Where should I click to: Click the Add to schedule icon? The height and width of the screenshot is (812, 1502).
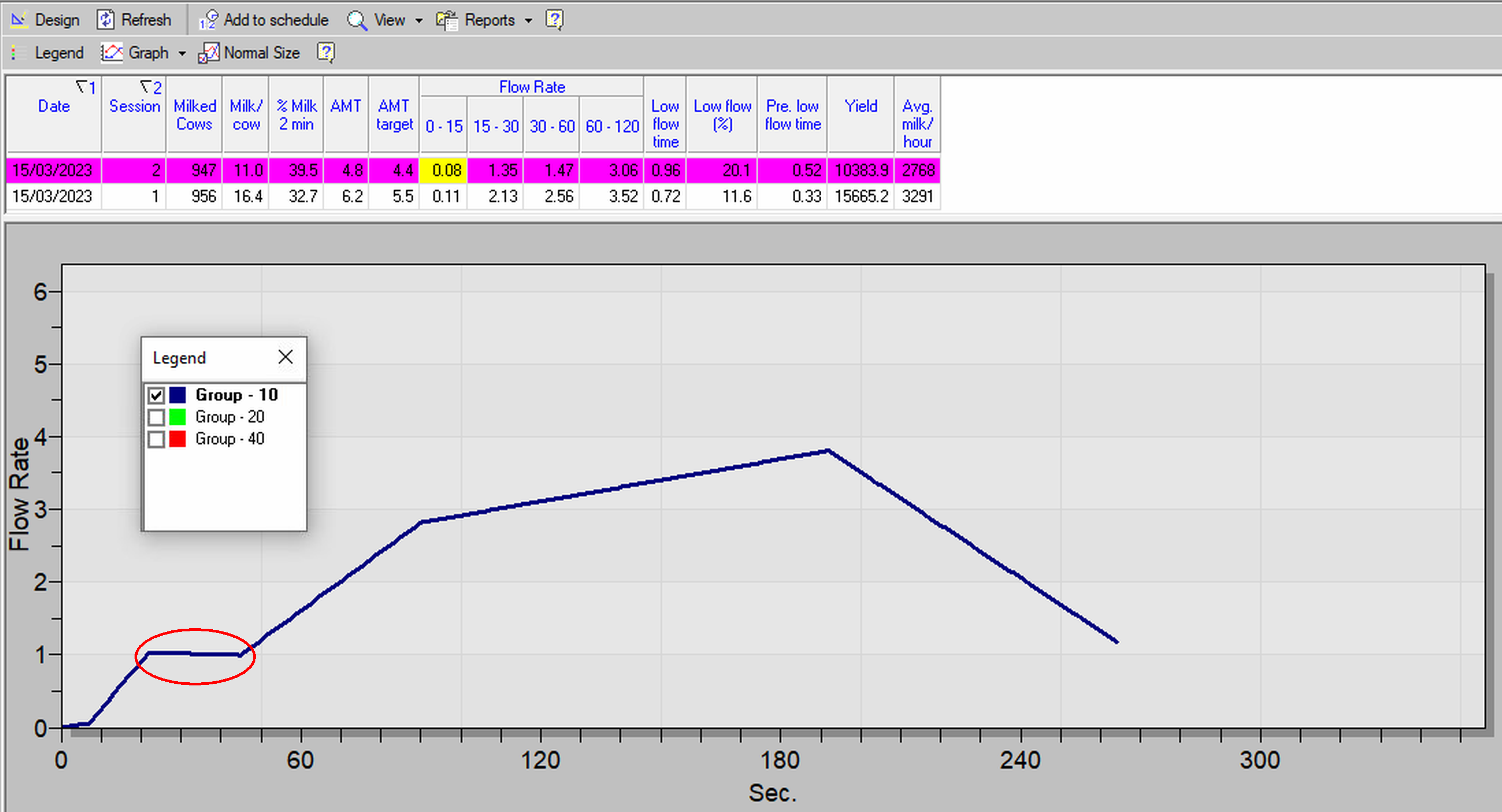click(x=208, y=20)
